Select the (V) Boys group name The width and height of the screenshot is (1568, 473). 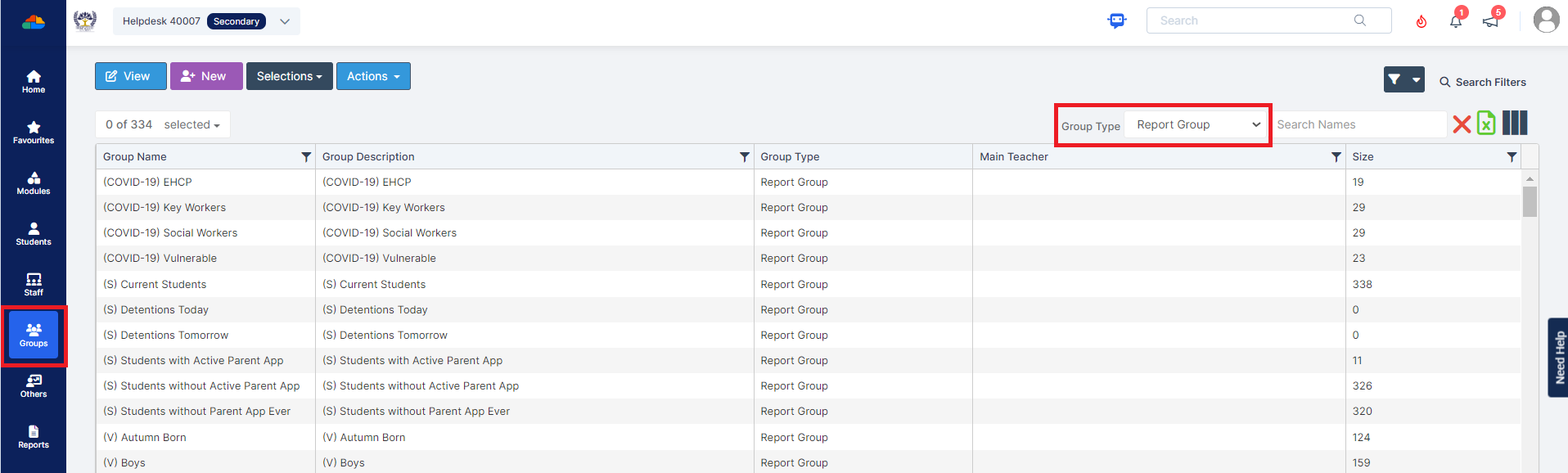[x=124, y=462]
